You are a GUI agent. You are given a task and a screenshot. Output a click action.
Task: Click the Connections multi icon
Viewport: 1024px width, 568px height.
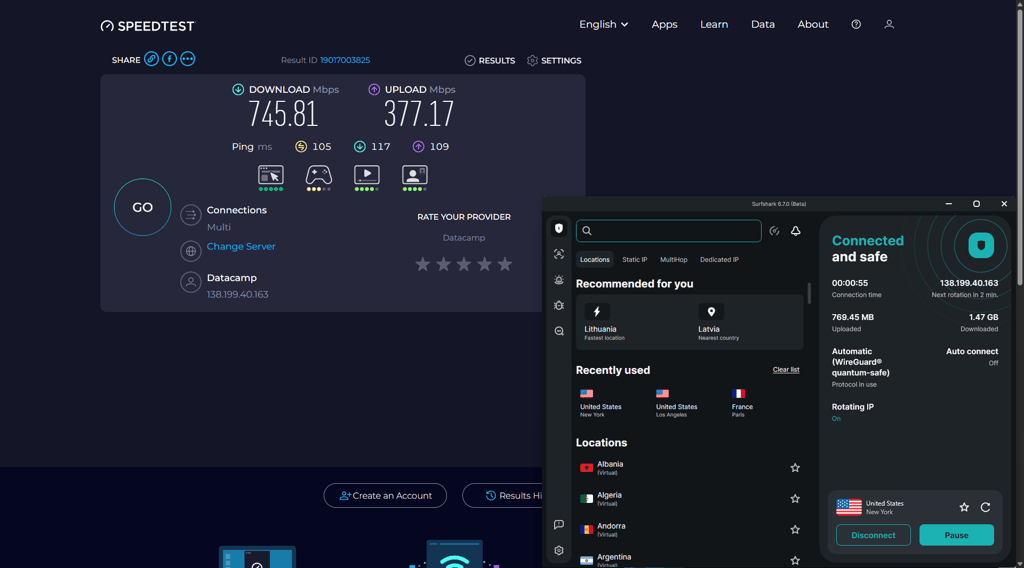point(191,215)
